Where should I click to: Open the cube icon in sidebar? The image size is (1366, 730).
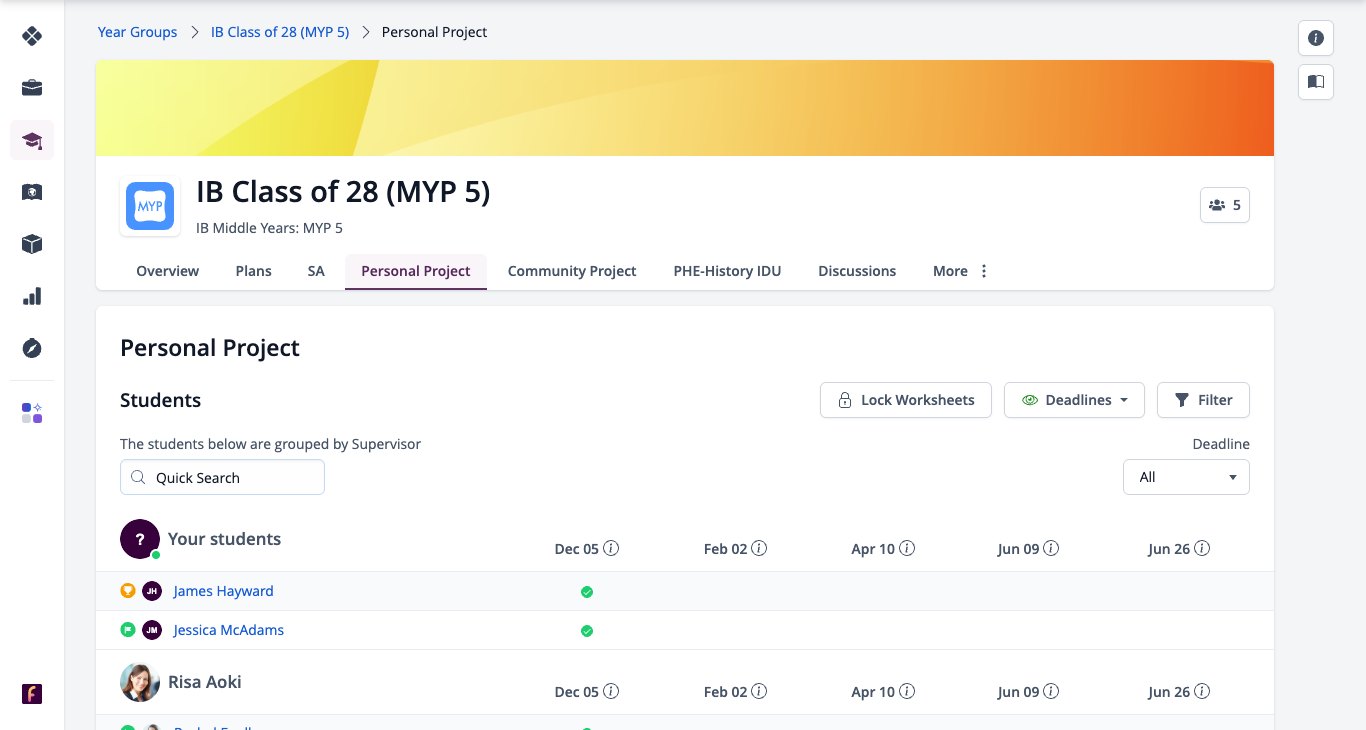click(32, 244)
